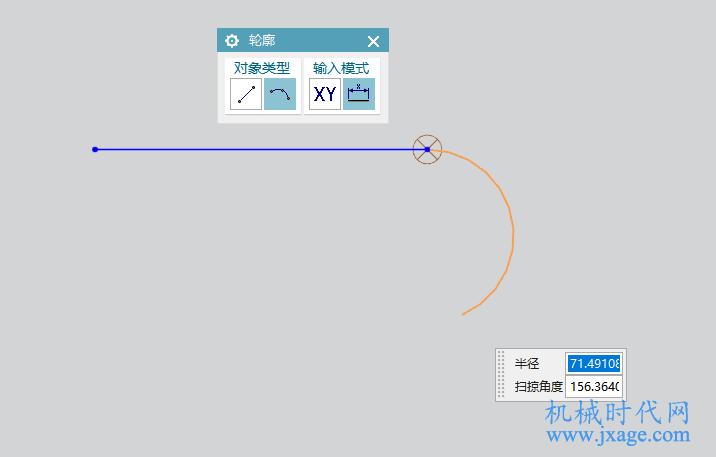
Task: Click the 输入模式 group label
Action: coord(341,68)
